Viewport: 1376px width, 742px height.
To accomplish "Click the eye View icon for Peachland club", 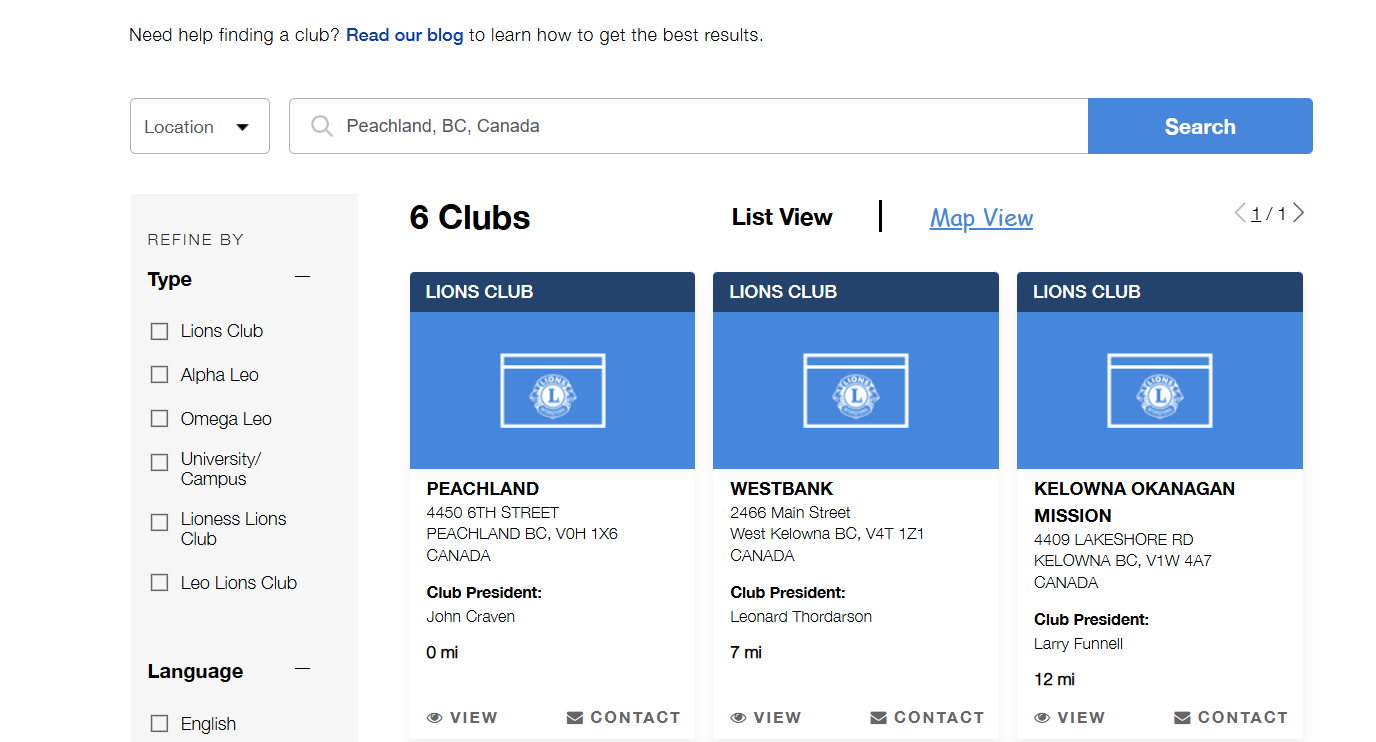I will point(435,718).
